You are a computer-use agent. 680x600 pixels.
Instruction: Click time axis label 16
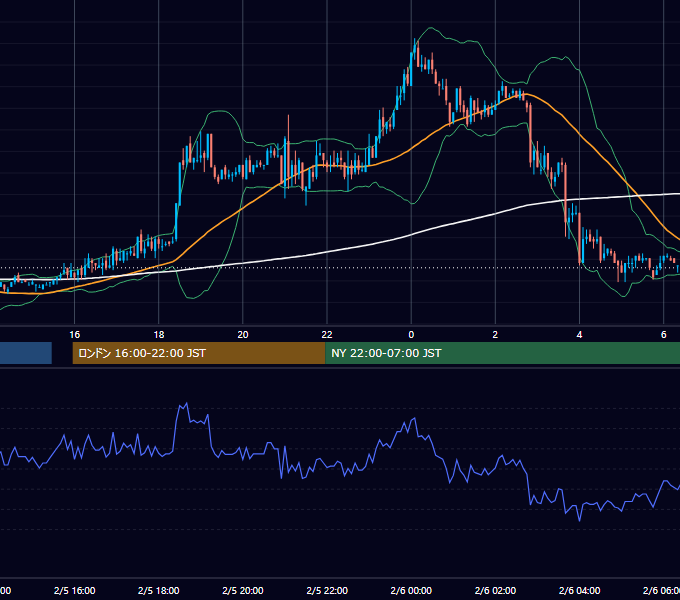(75, 335)
